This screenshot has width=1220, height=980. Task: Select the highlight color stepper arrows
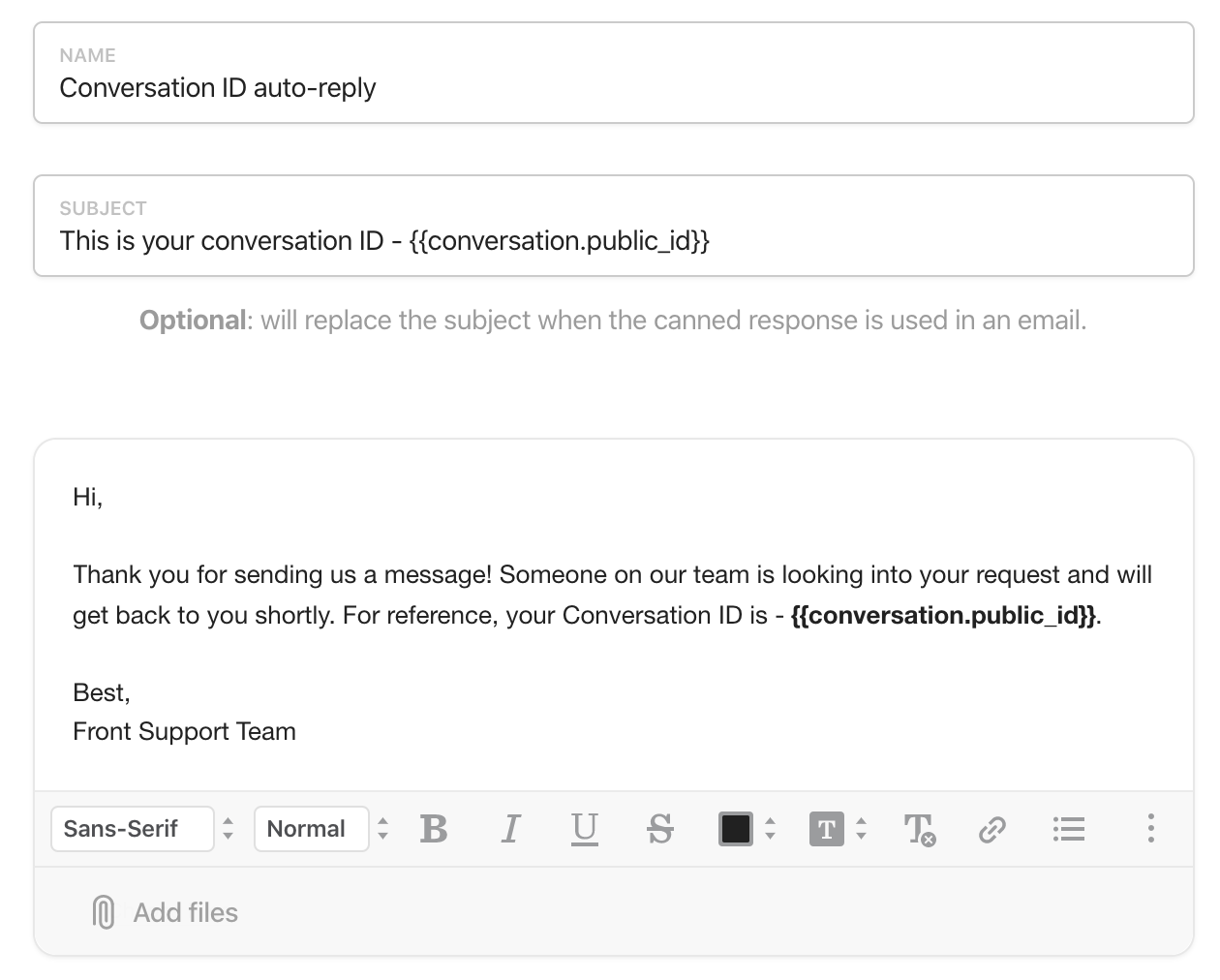point(862,829)
